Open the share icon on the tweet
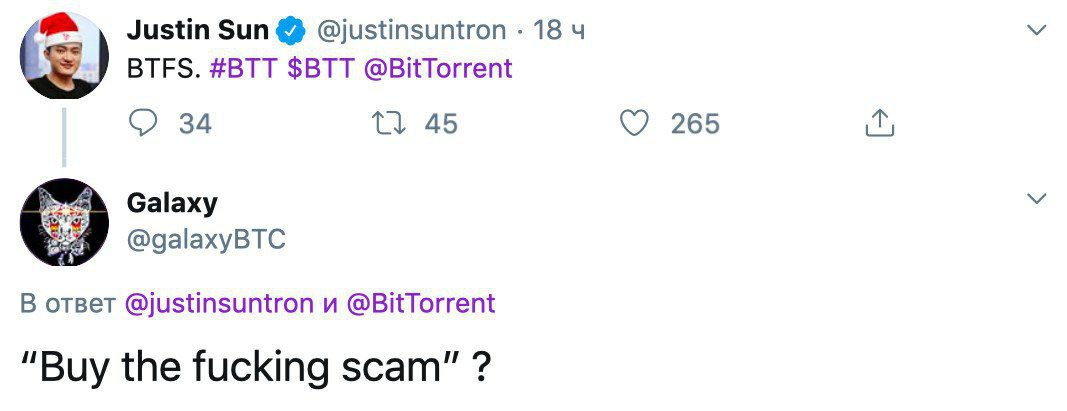1067x411 pixels. [x=879, y=123]
